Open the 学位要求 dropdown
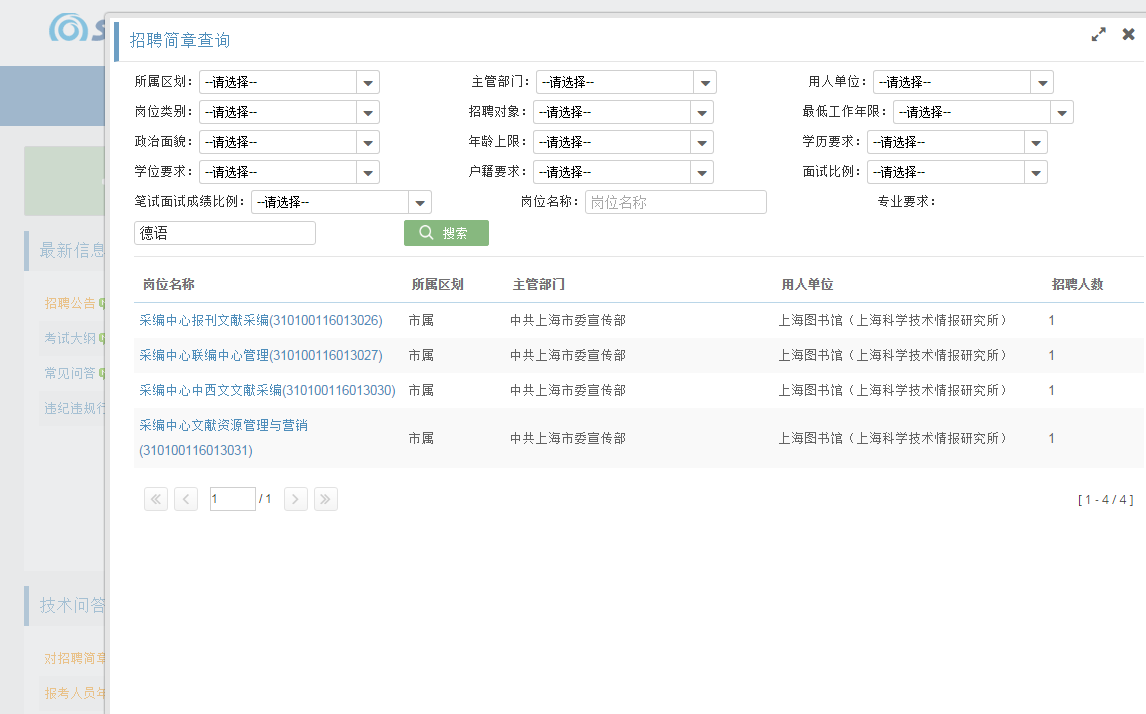 coord(289,172)
